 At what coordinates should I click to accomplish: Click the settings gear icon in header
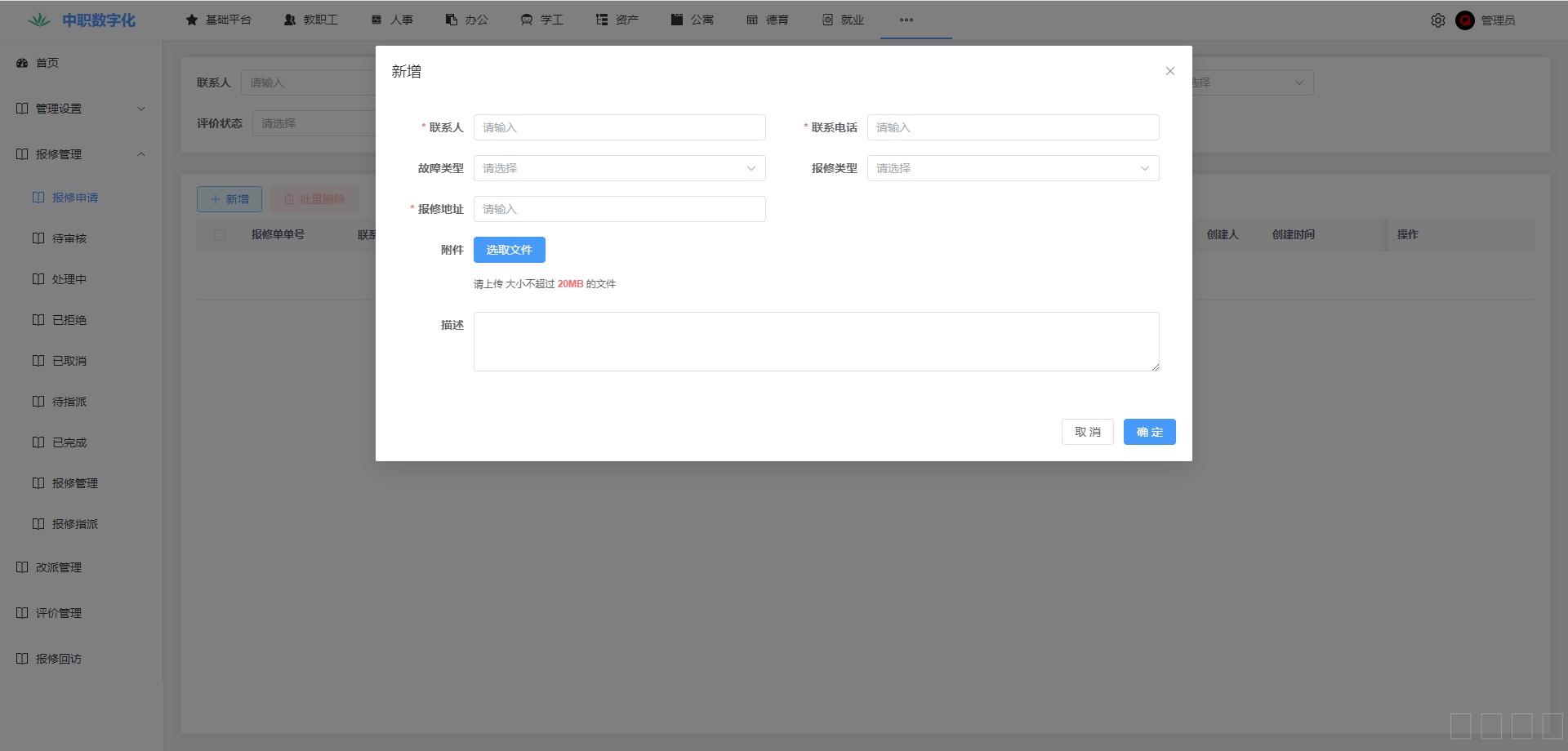coord(1437,20)
